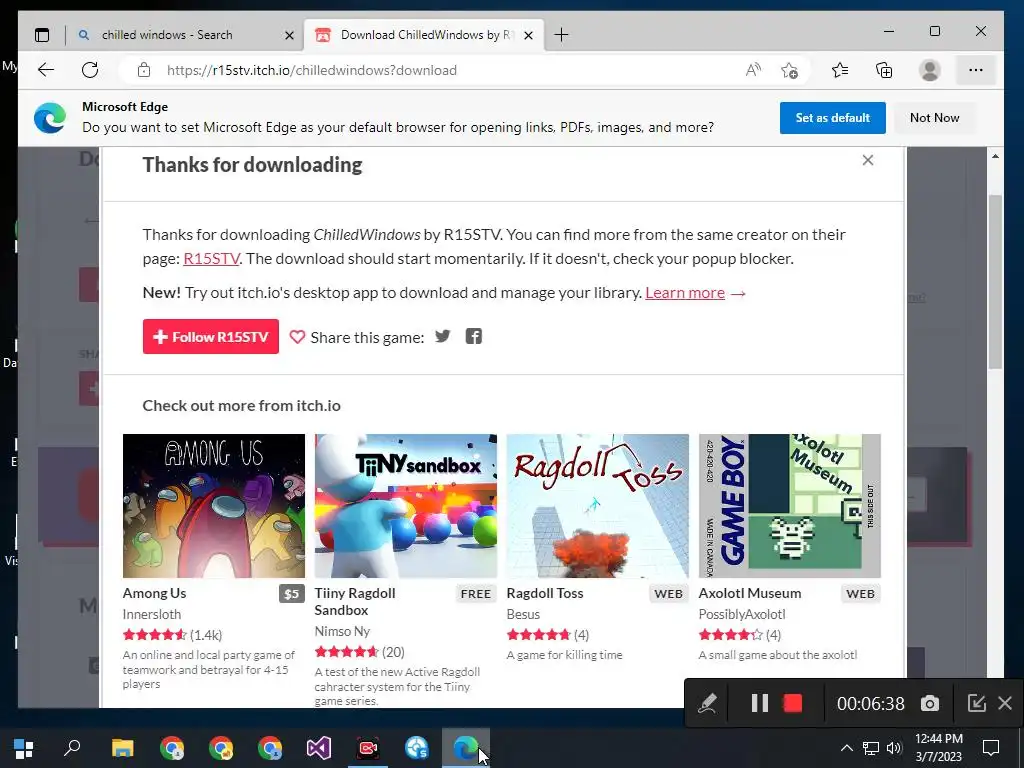Open the R15STV creator page link
The width and height of the screenshot is (1024, 768).
[211, 259]
